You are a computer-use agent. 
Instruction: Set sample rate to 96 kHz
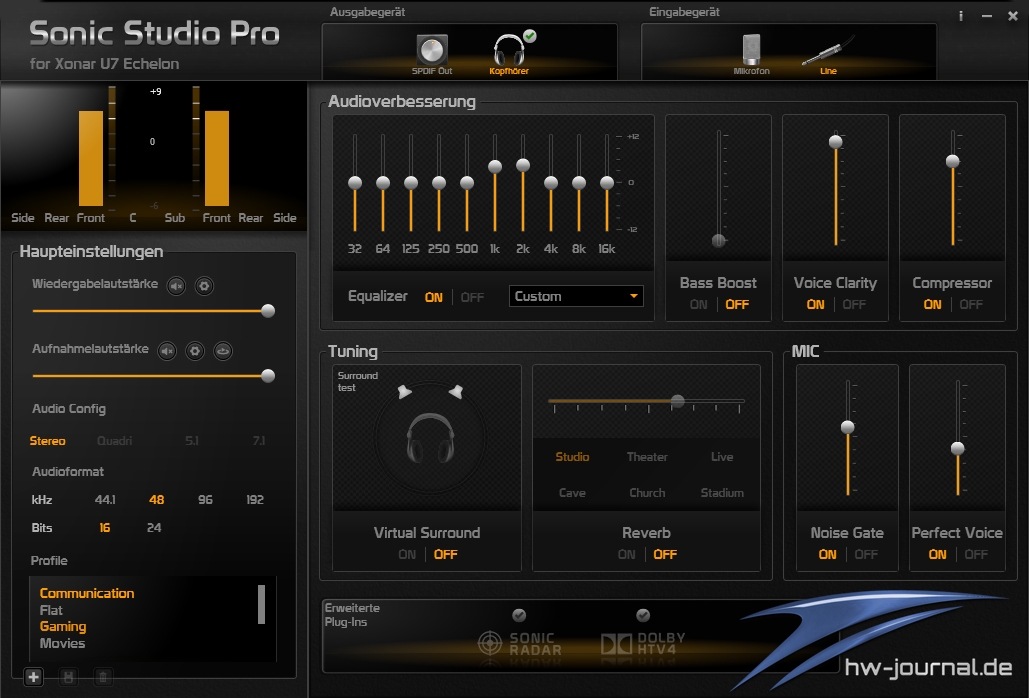(x=205, y=499)
